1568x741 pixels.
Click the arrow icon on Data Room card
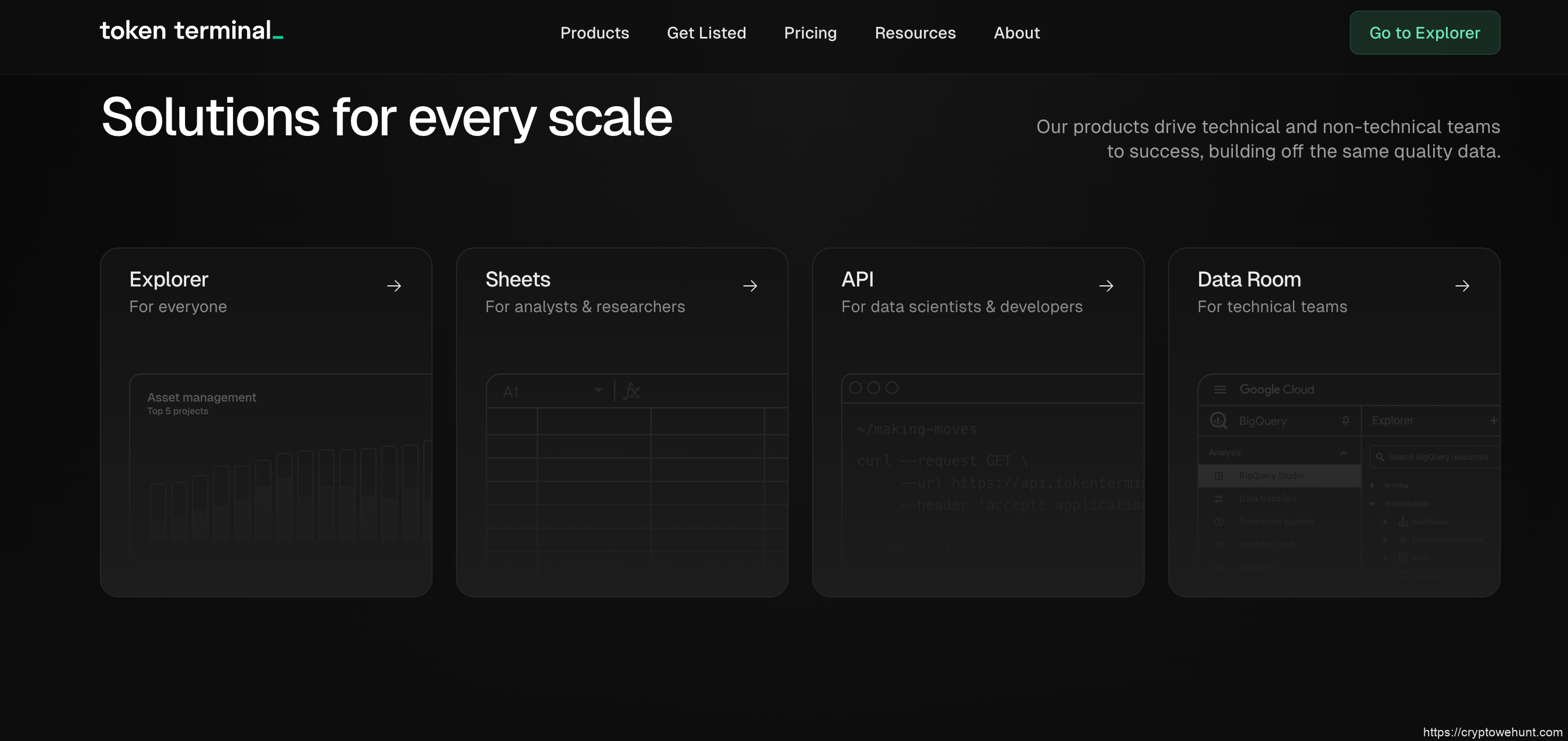click(x=1462, y=286)
